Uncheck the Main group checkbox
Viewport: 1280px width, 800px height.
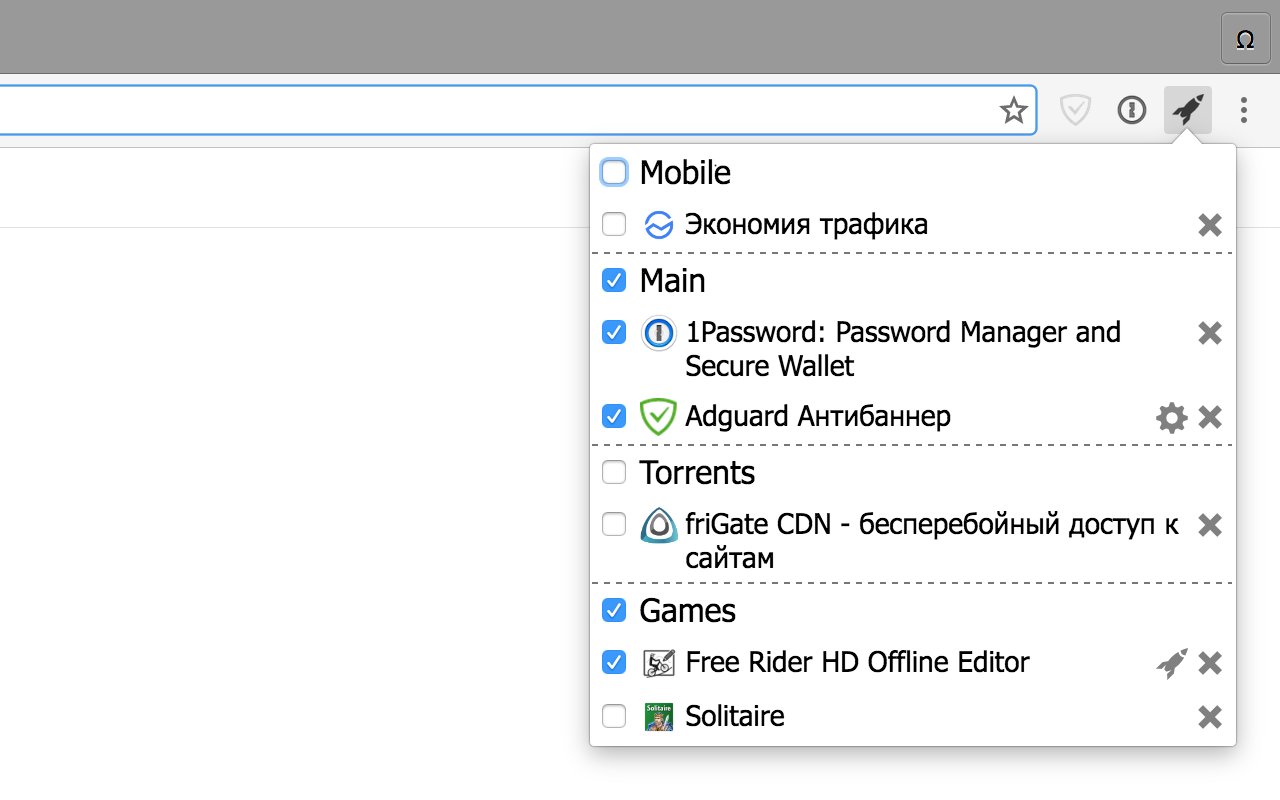click(614, 280)
